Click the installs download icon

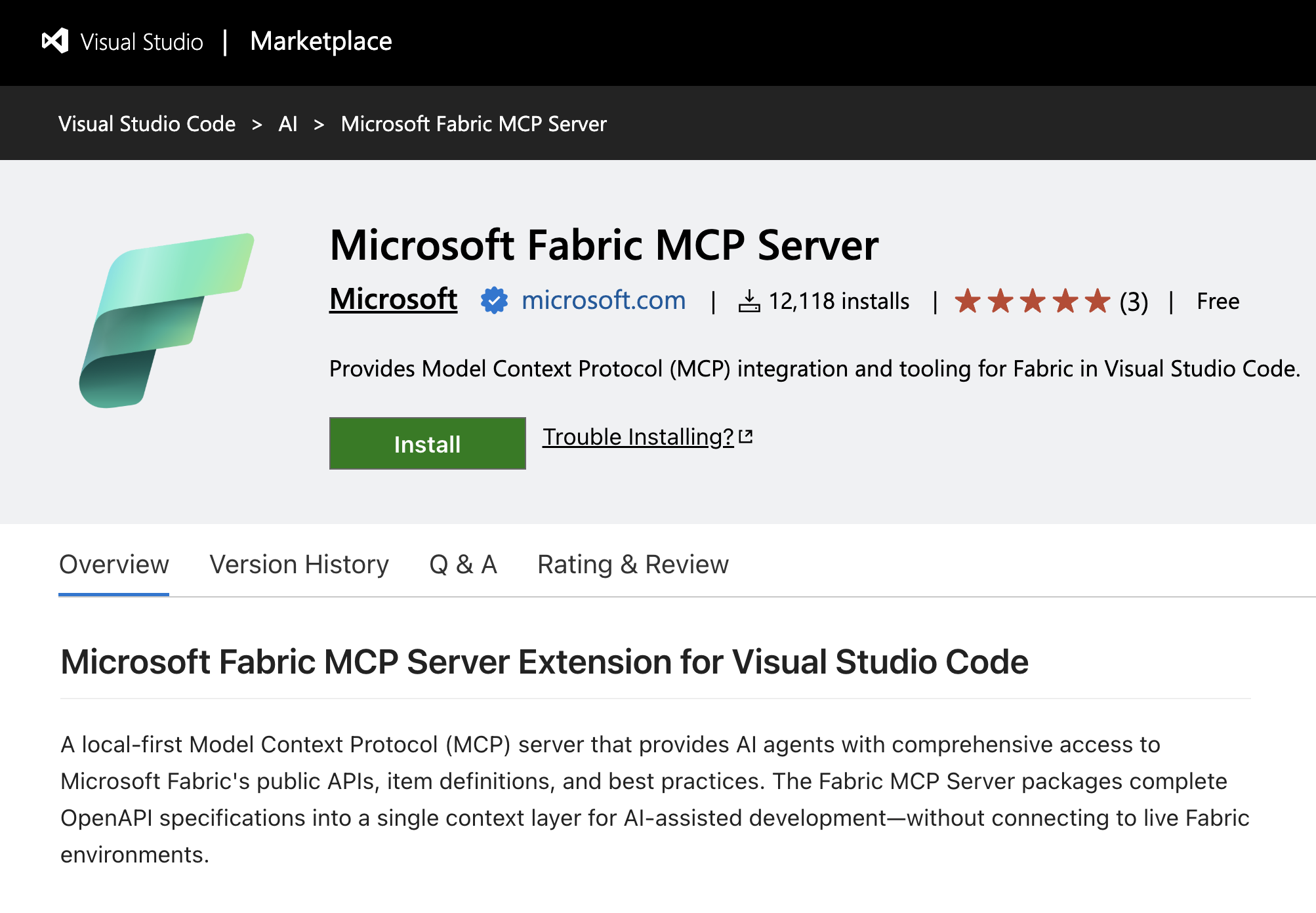click(x=750, y=300)
